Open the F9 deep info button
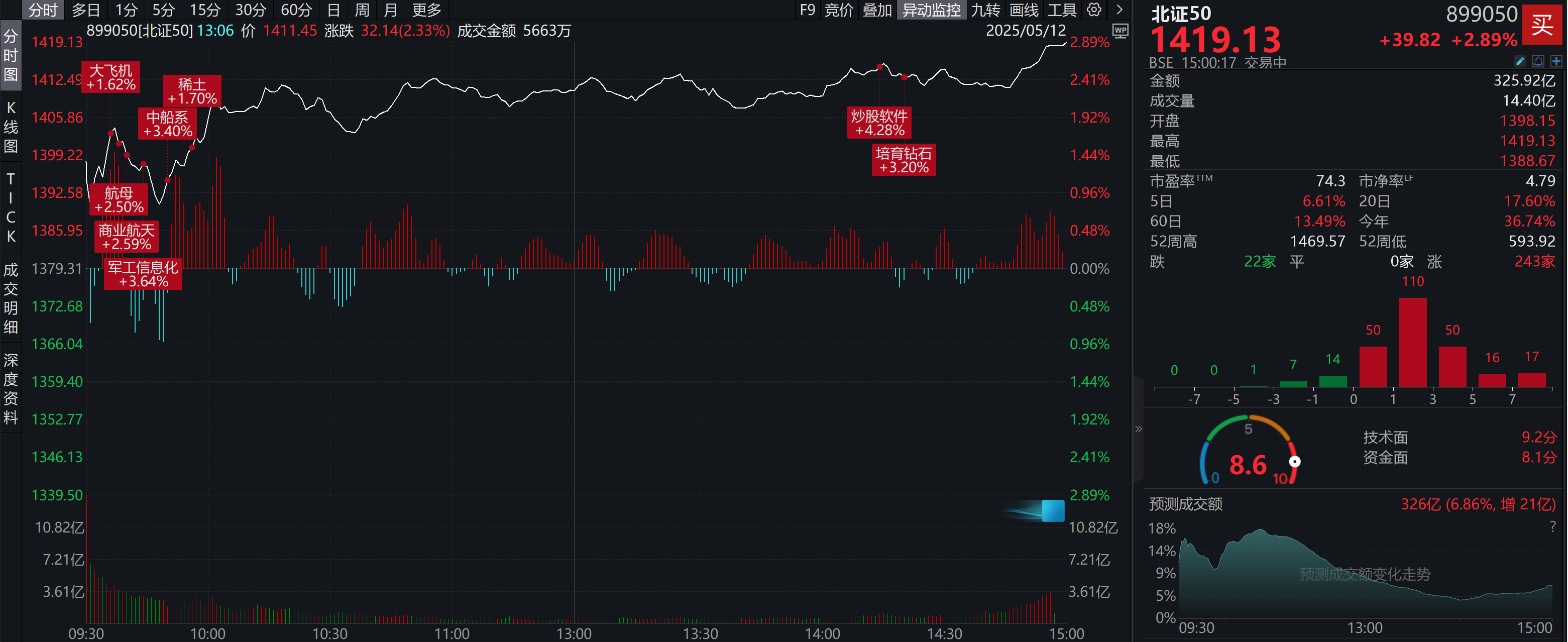This screenshot has width=1568, height=642. pos(807,10)
